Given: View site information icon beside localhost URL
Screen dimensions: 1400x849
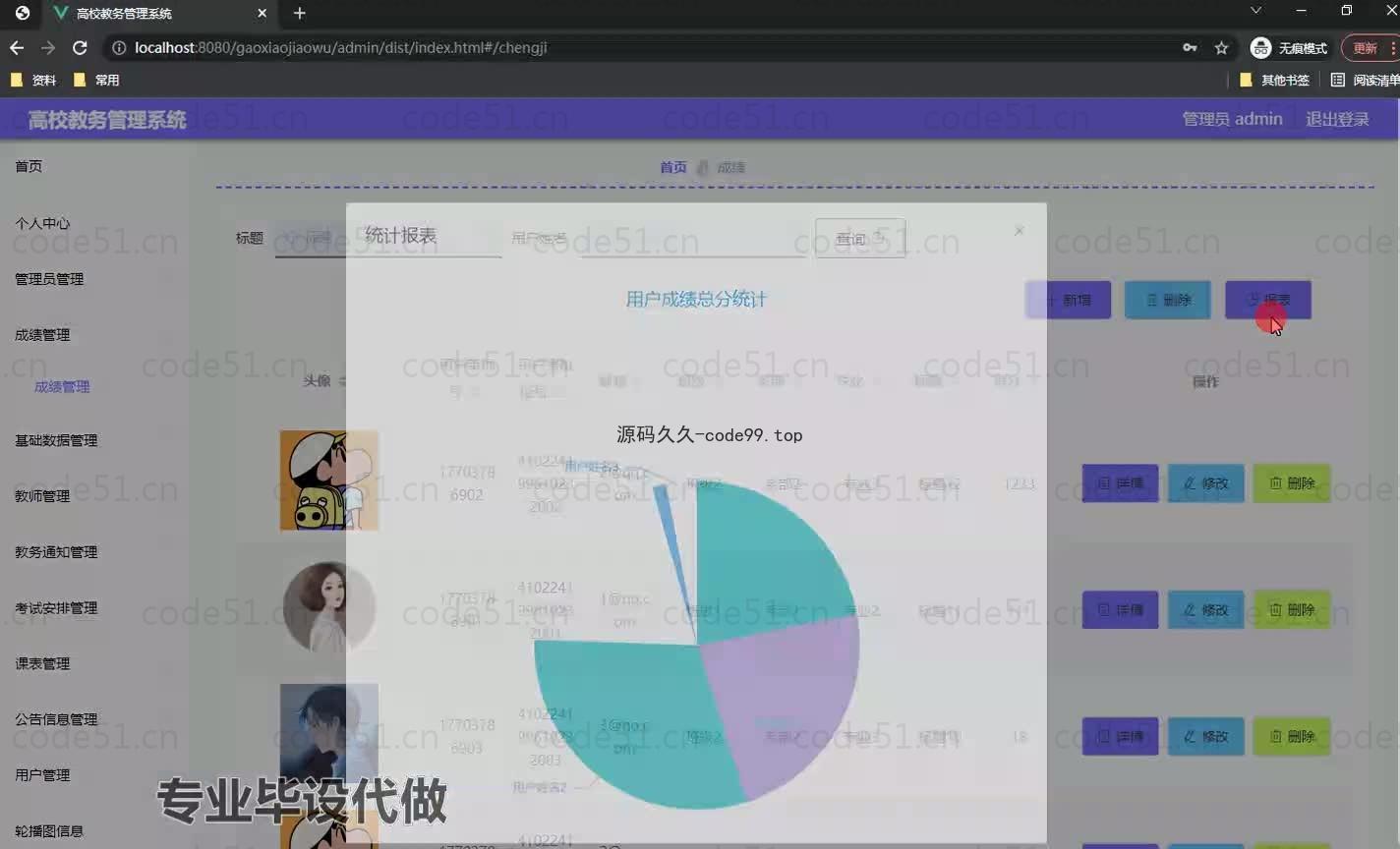Looking at the screenshot, I should click(119, 47).
